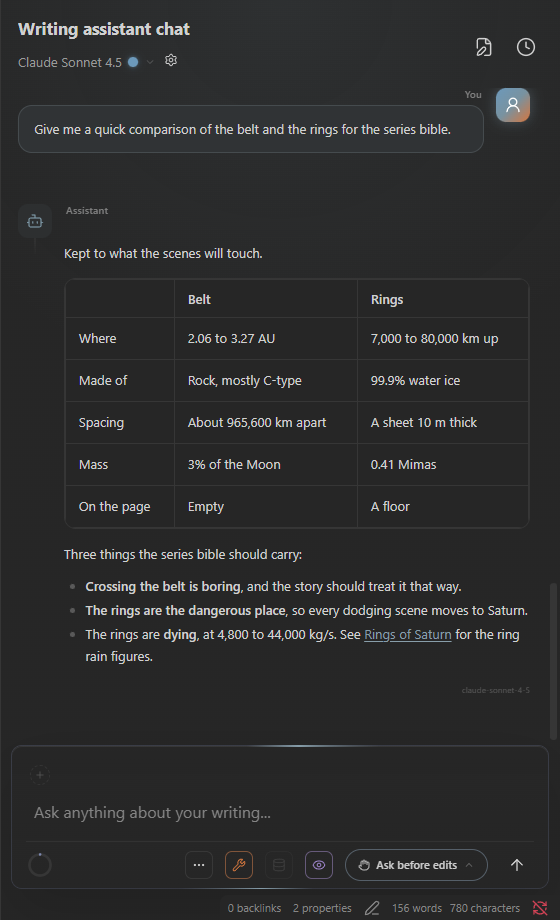Toggle the eye visibility button
Image resolution: width=560 pixels, height=920 pixels.
click(x=319, y=865)
